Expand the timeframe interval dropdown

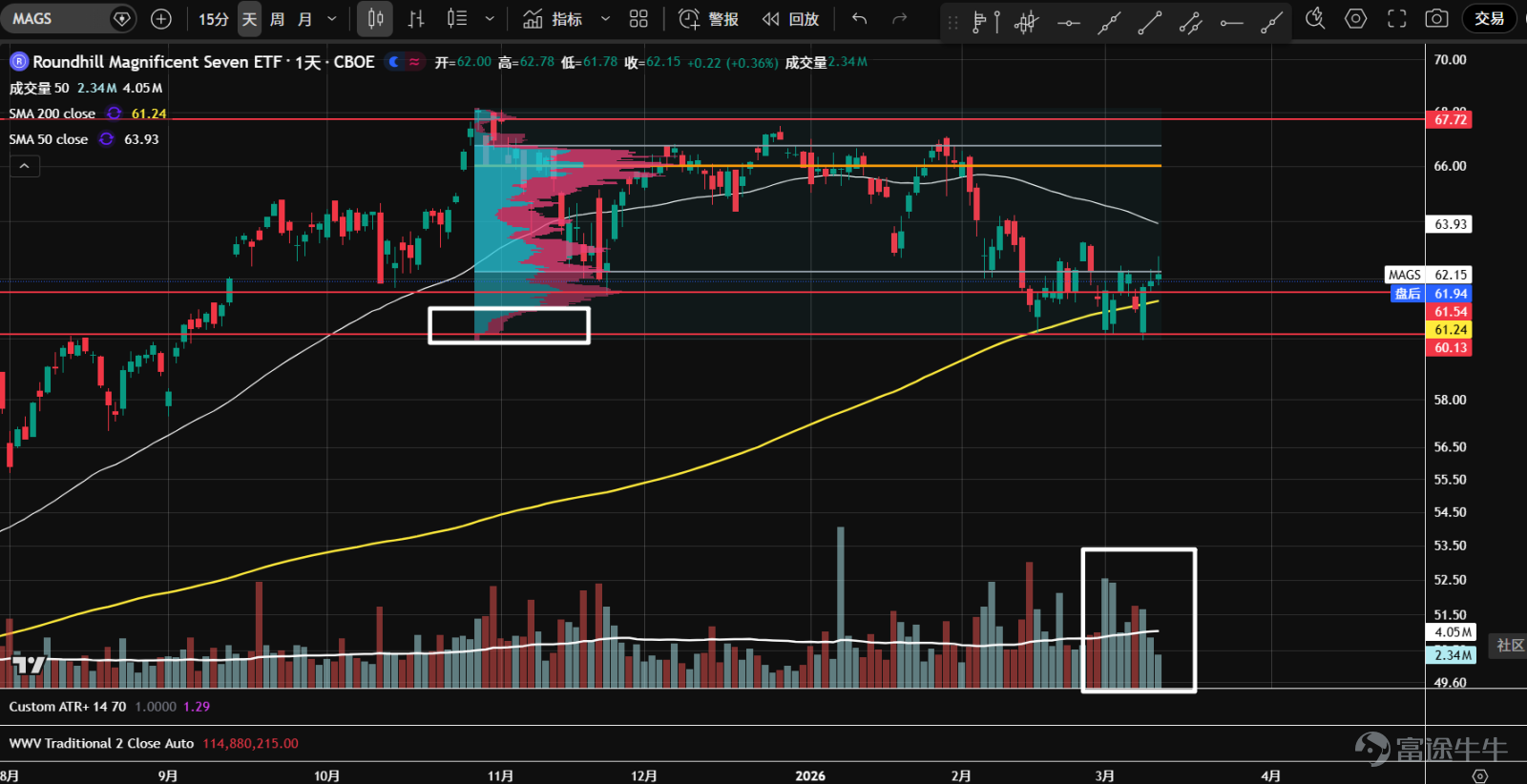(332, 18)
